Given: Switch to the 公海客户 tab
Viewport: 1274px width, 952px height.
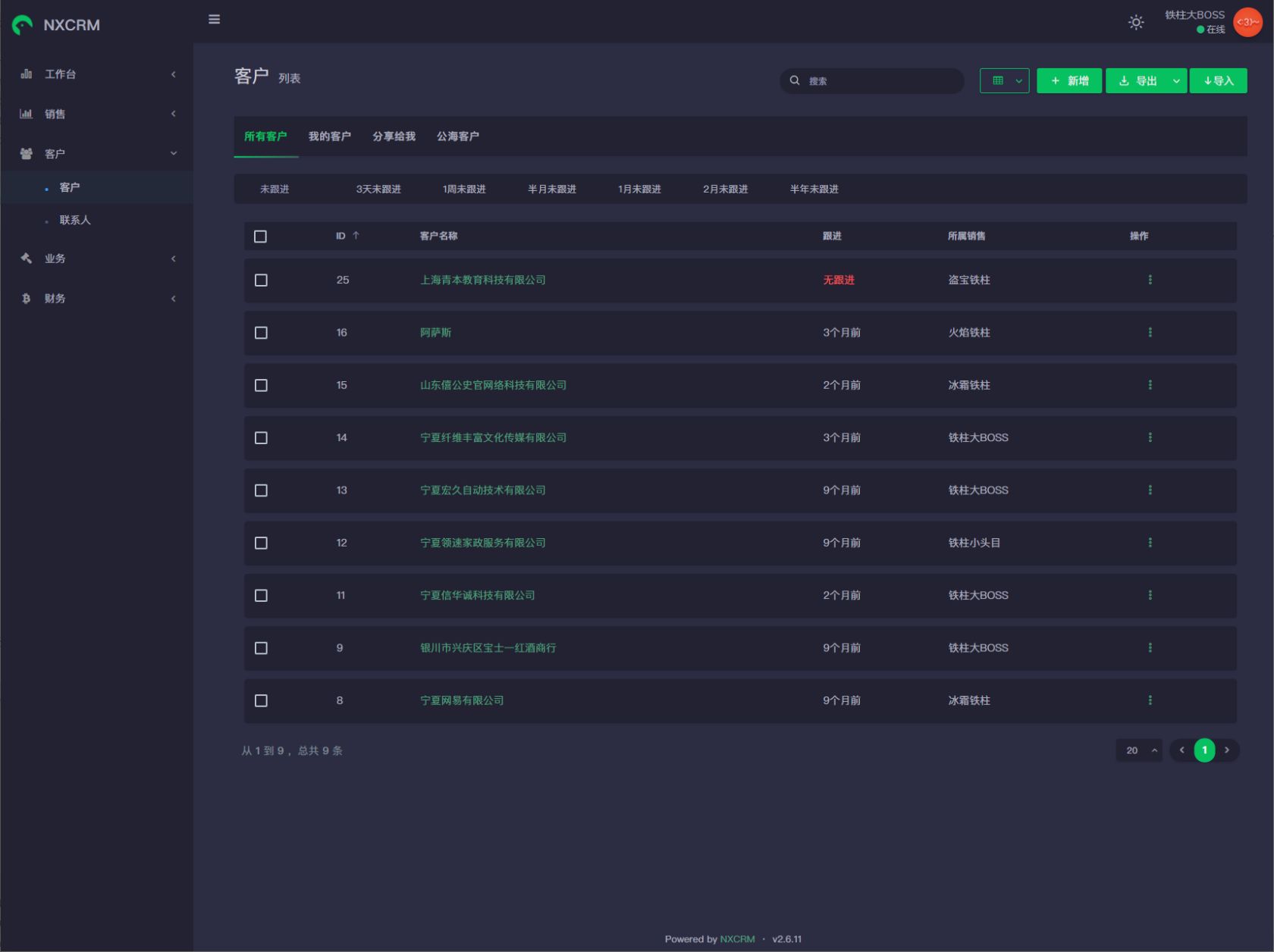Looking at the screenshot, I should tap(458, 136).
